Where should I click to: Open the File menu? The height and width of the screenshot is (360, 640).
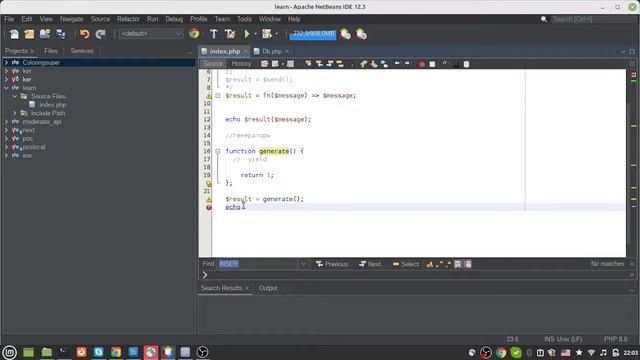(x=9, y=19)
